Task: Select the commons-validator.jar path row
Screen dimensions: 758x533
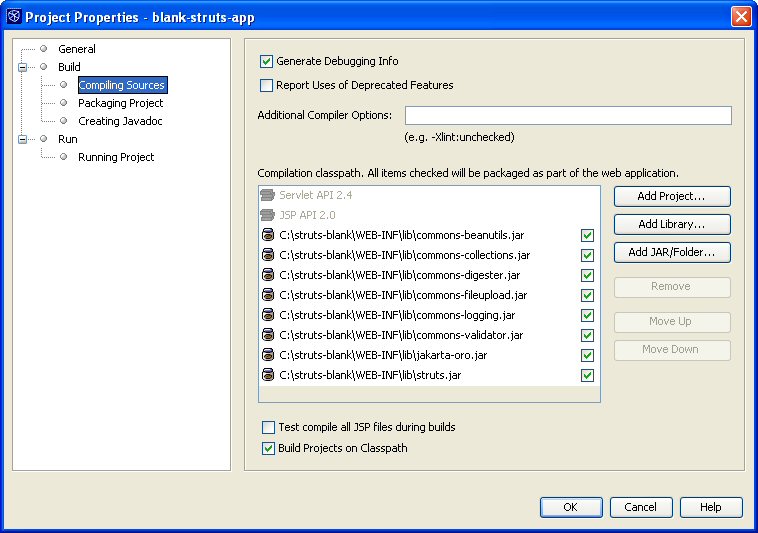Action: click(429, 335)
